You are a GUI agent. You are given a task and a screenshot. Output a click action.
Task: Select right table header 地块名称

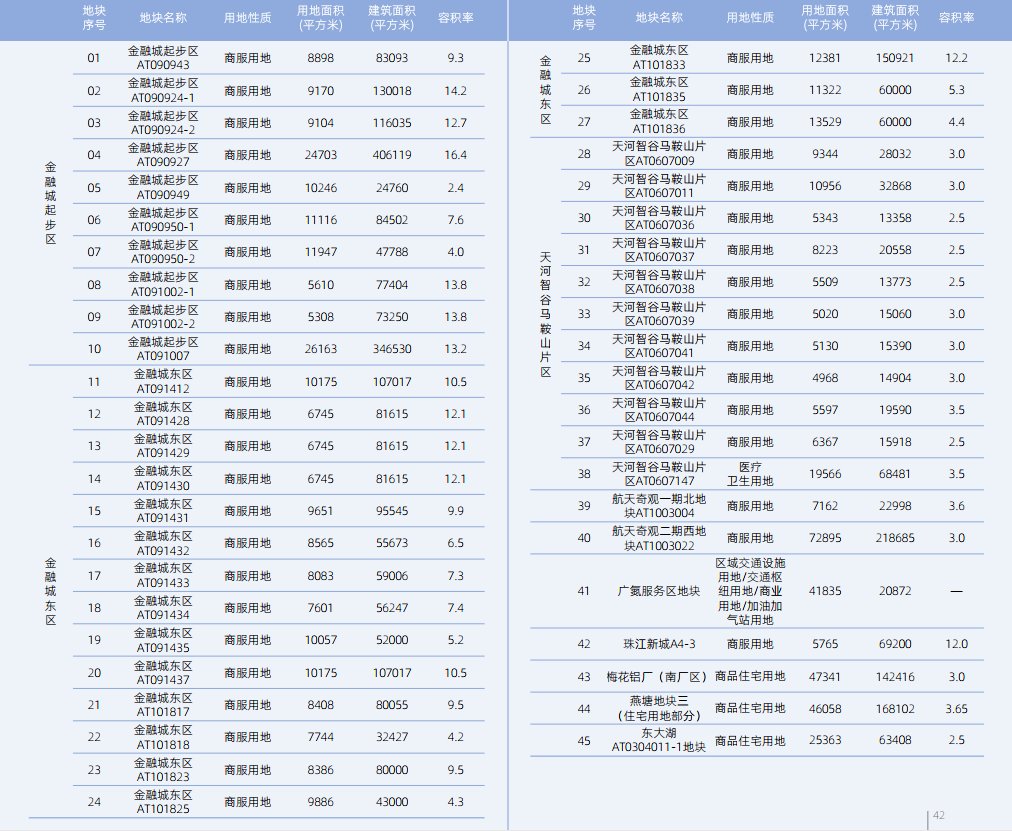click(659, 17)
